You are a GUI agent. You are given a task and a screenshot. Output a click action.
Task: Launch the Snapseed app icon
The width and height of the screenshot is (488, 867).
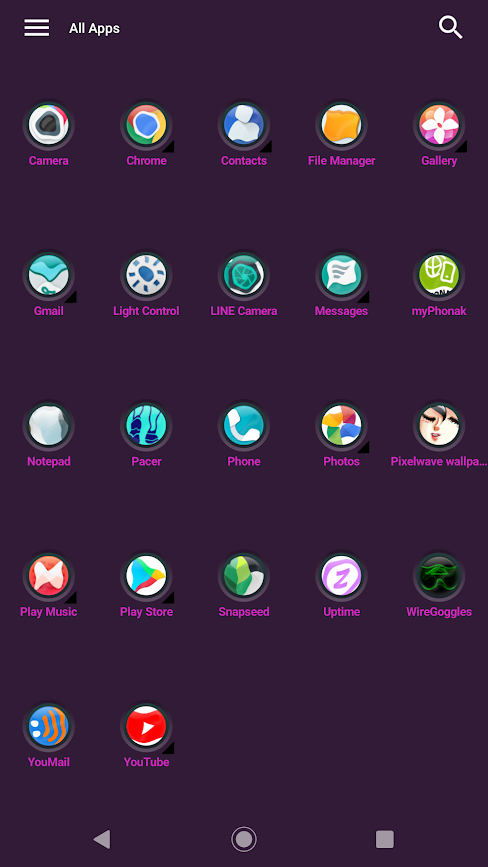[244, 576]
